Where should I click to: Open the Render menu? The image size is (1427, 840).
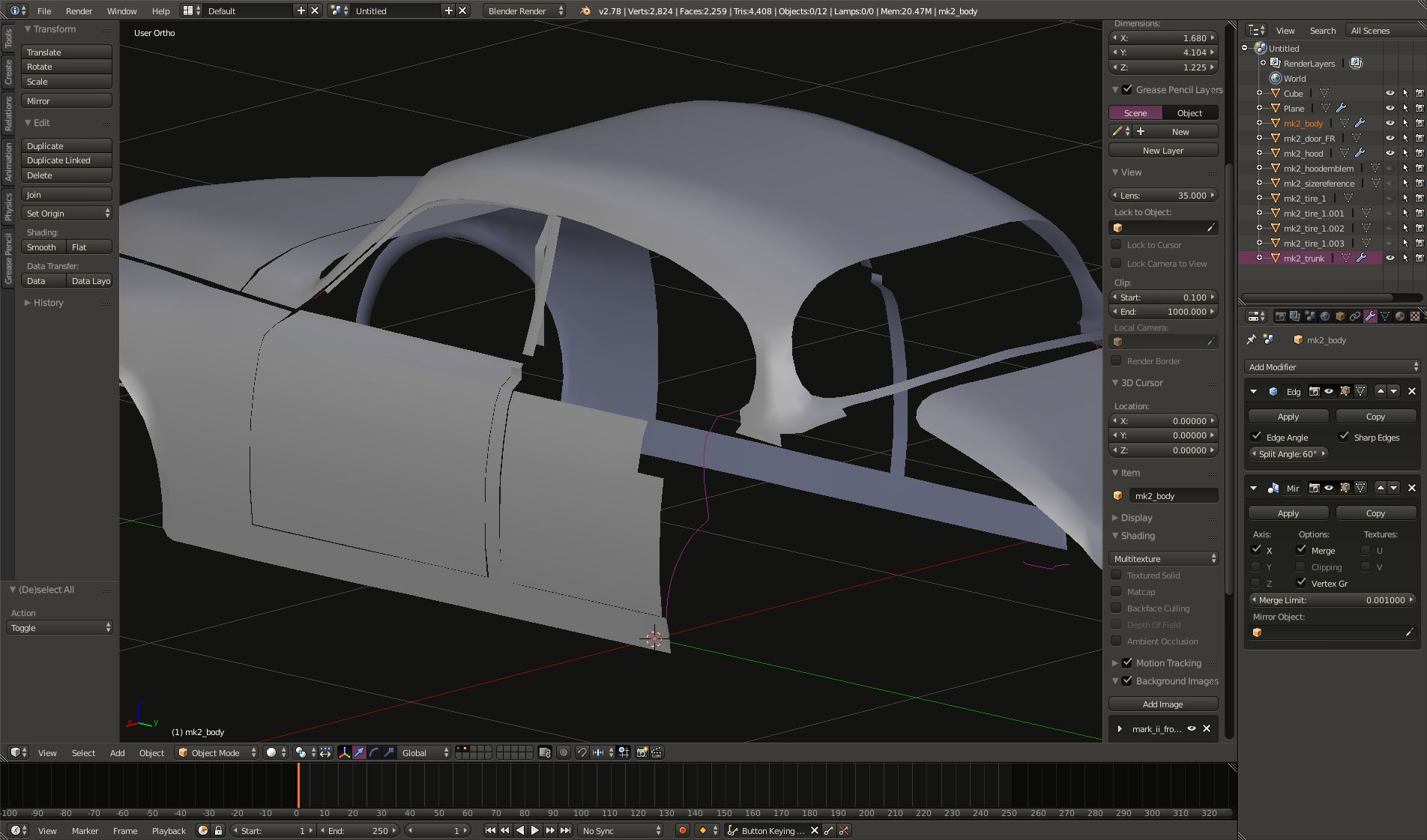pos(79,11)
